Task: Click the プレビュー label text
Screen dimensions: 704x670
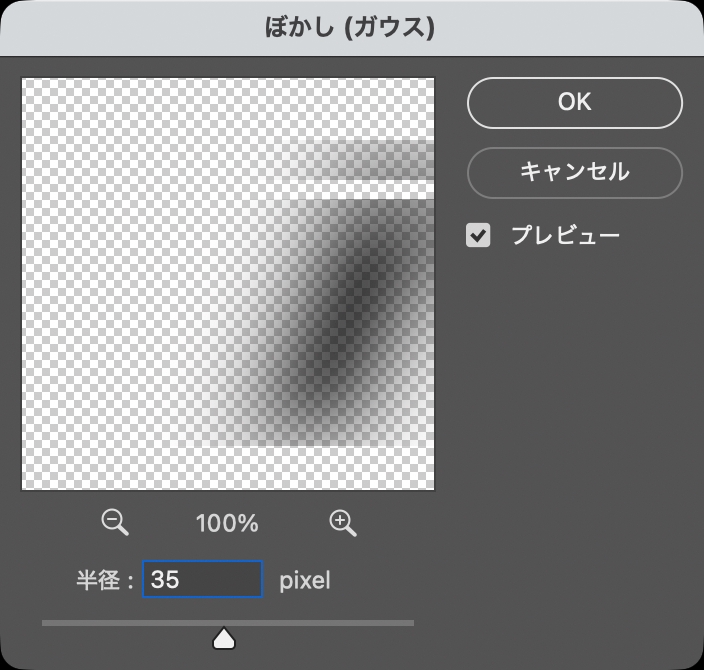Action: click(565, 236)
